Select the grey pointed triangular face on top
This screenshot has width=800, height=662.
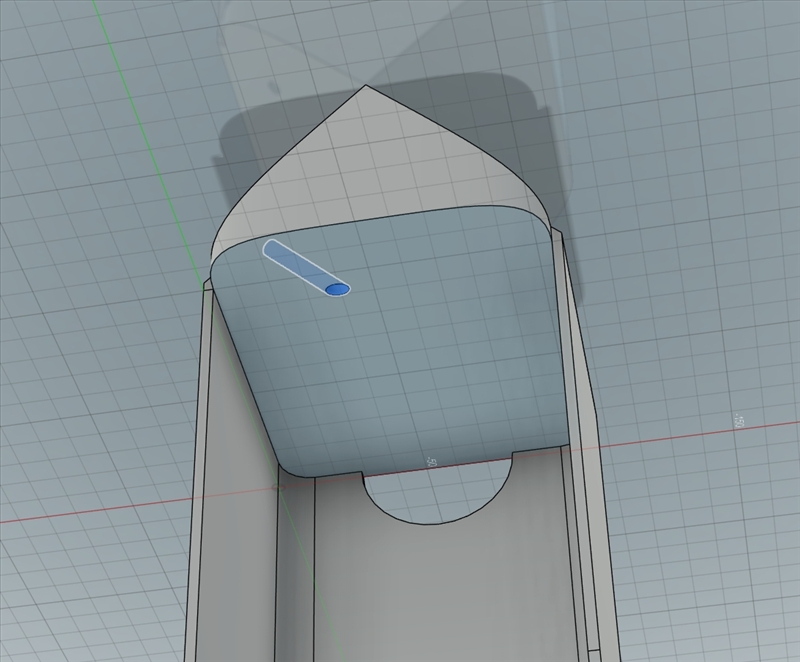tap(375, 163)
